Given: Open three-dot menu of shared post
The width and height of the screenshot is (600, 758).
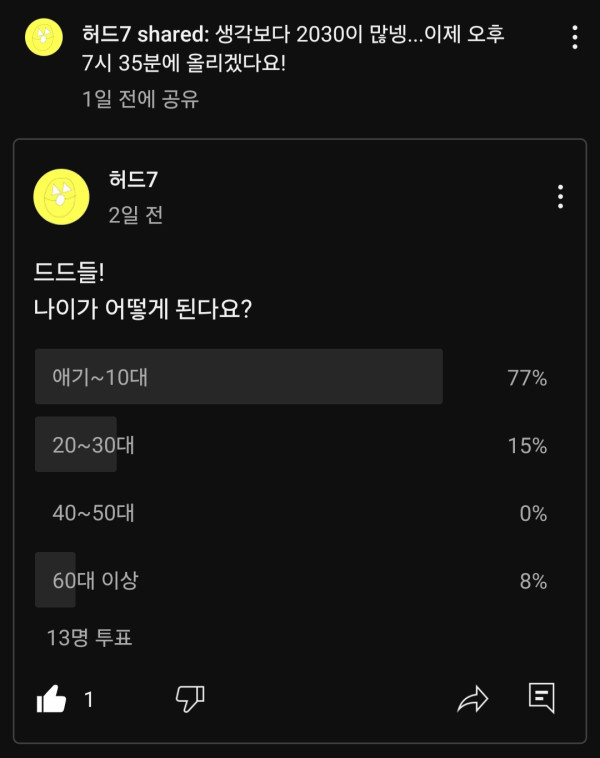Looking at the screenshot, I should click(574, 38).
